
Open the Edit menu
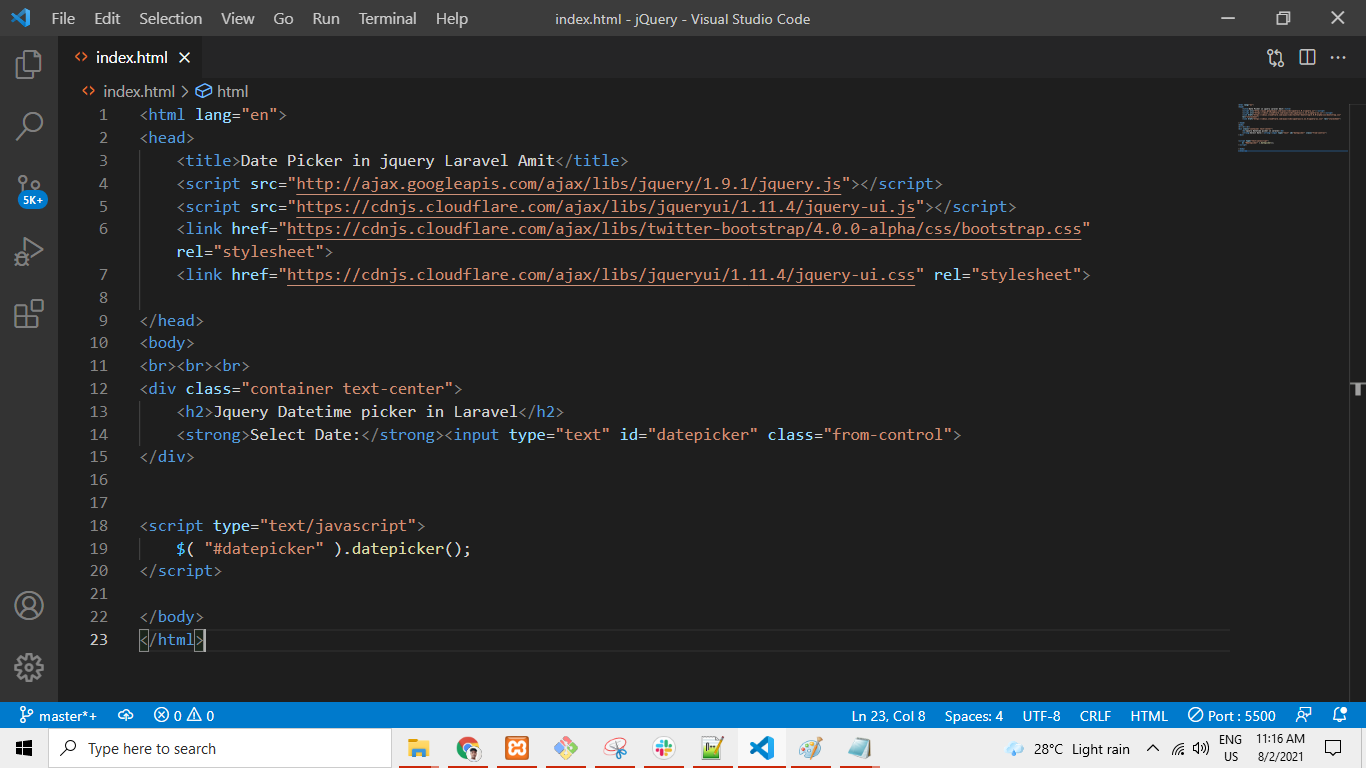pos(107,19)
